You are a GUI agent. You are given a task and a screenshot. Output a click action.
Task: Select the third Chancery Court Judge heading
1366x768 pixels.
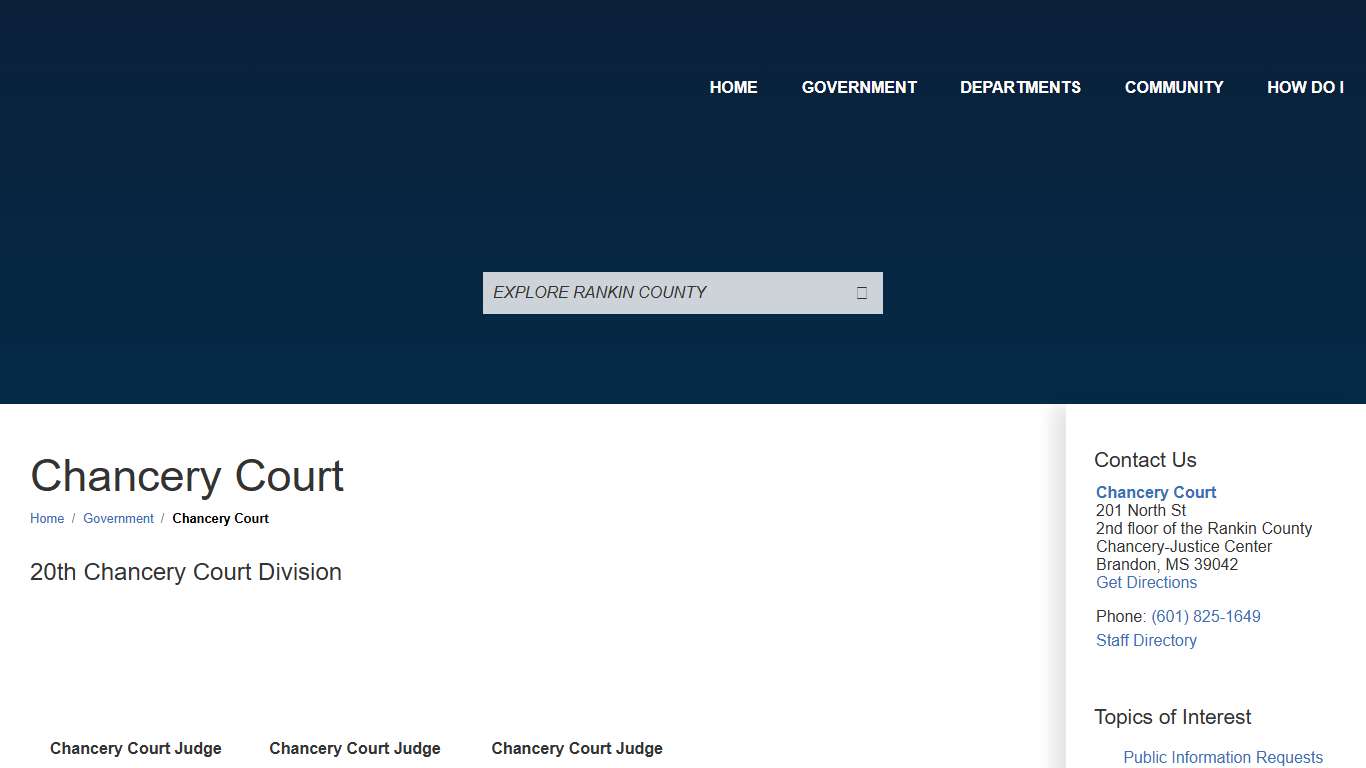pos(577,748)
